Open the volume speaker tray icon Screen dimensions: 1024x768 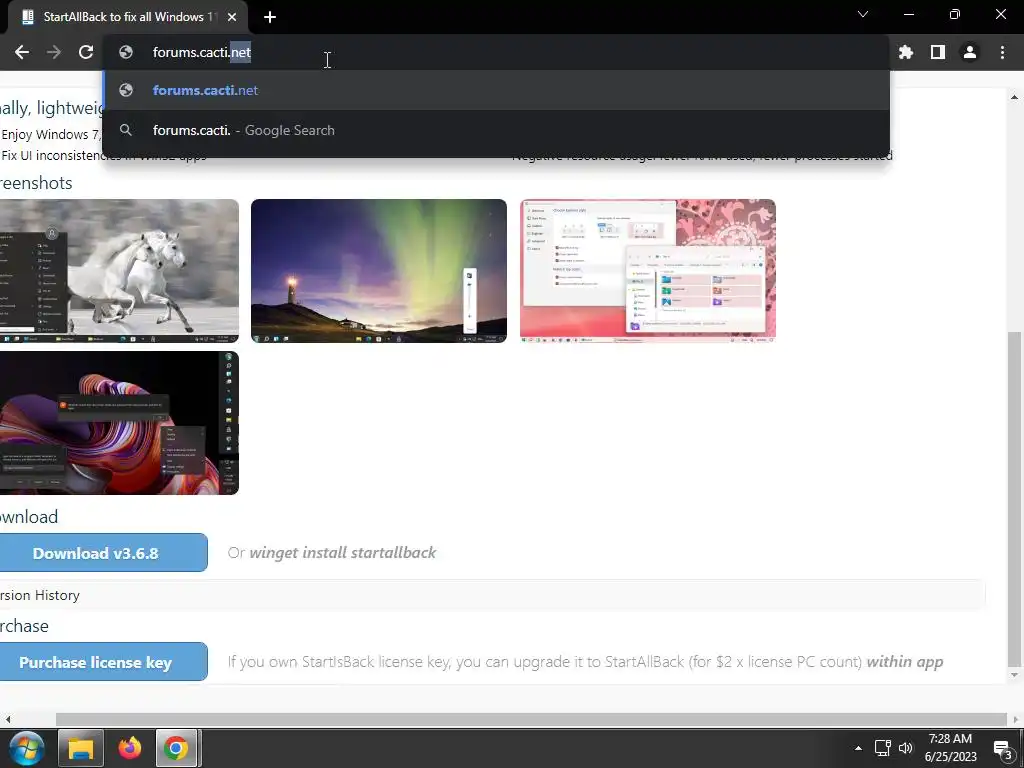(x=906, y=748)
